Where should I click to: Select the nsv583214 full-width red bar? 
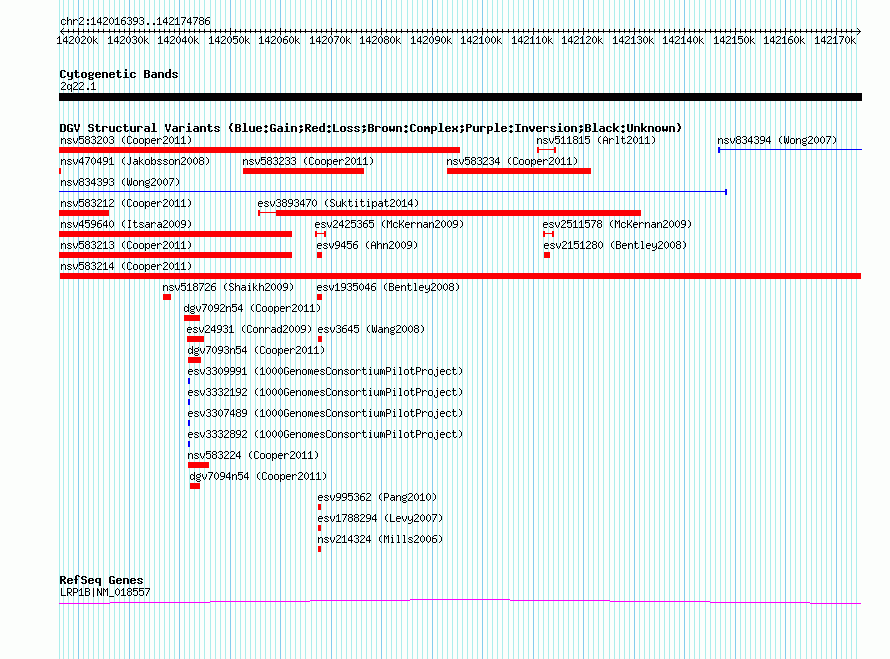click(x=460, y=276)
